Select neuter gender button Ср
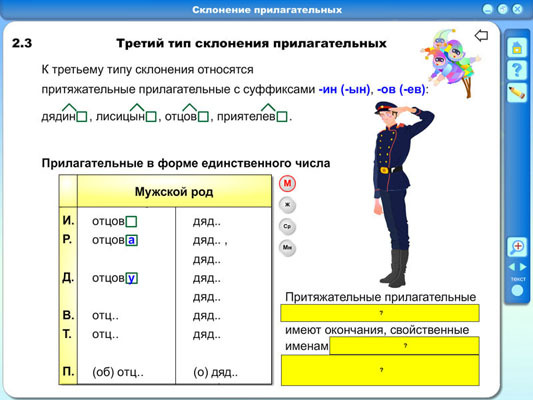Viewport: 533px width, 400px height. pyautogui.click(x=287, y=226)
